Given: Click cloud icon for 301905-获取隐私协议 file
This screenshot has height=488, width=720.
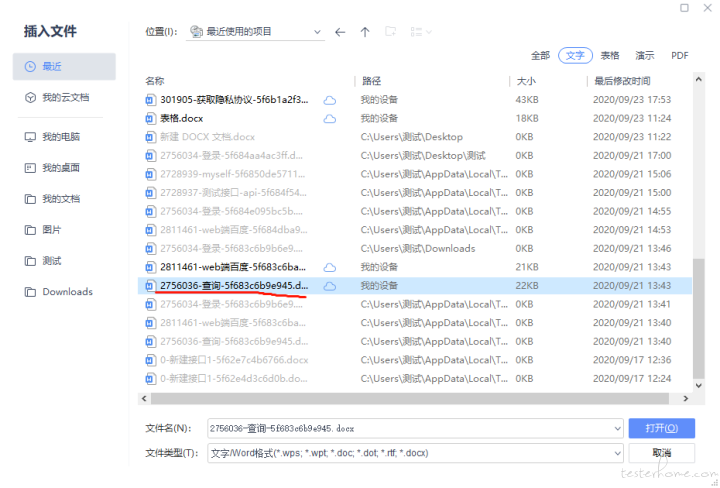Looking at the screenshot, I should click(x=330, y=100).
